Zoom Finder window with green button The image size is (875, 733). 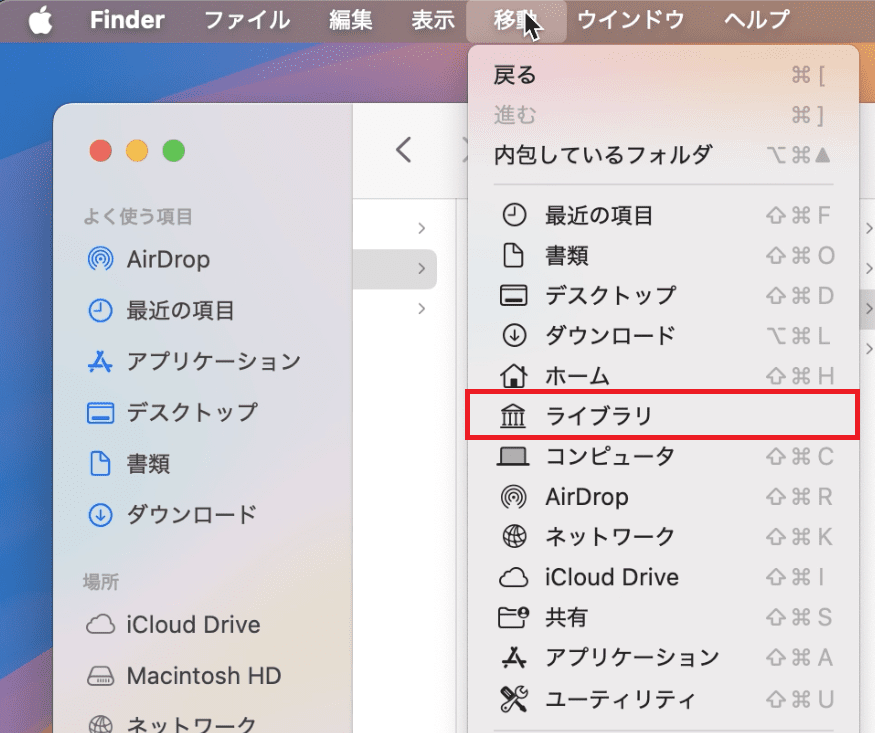[174, 151]
